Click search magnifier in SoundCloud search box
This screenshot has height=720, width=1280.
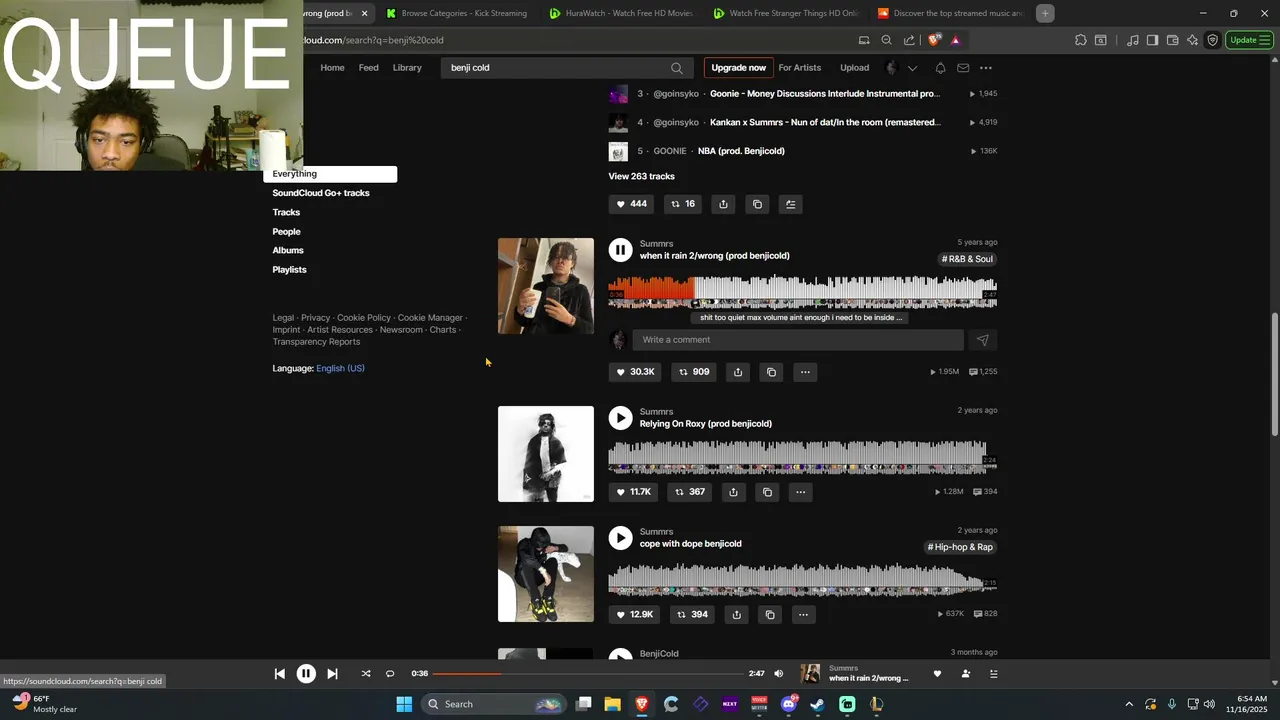[677, 68]
